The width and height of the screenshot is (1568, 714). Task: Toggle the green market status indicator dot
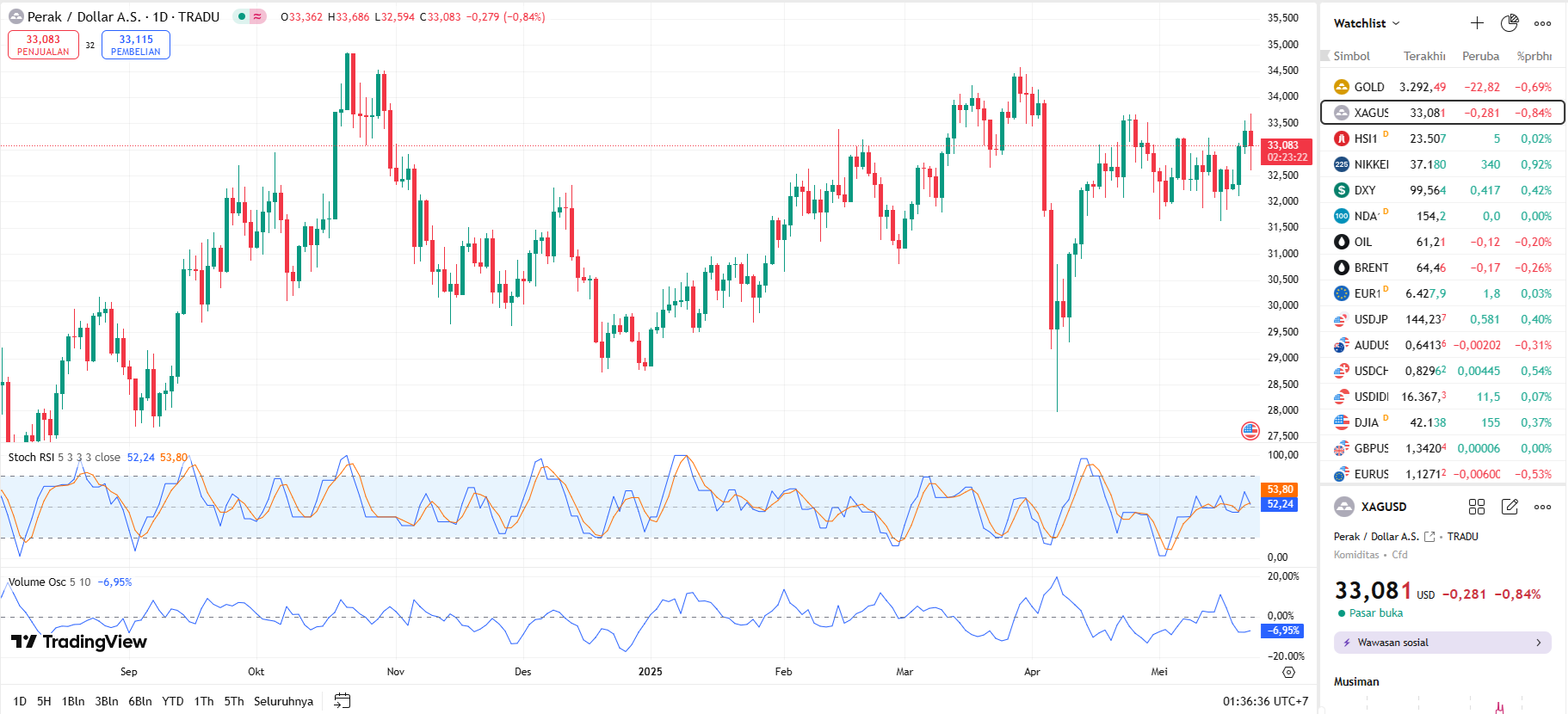[x=242, y=16]
